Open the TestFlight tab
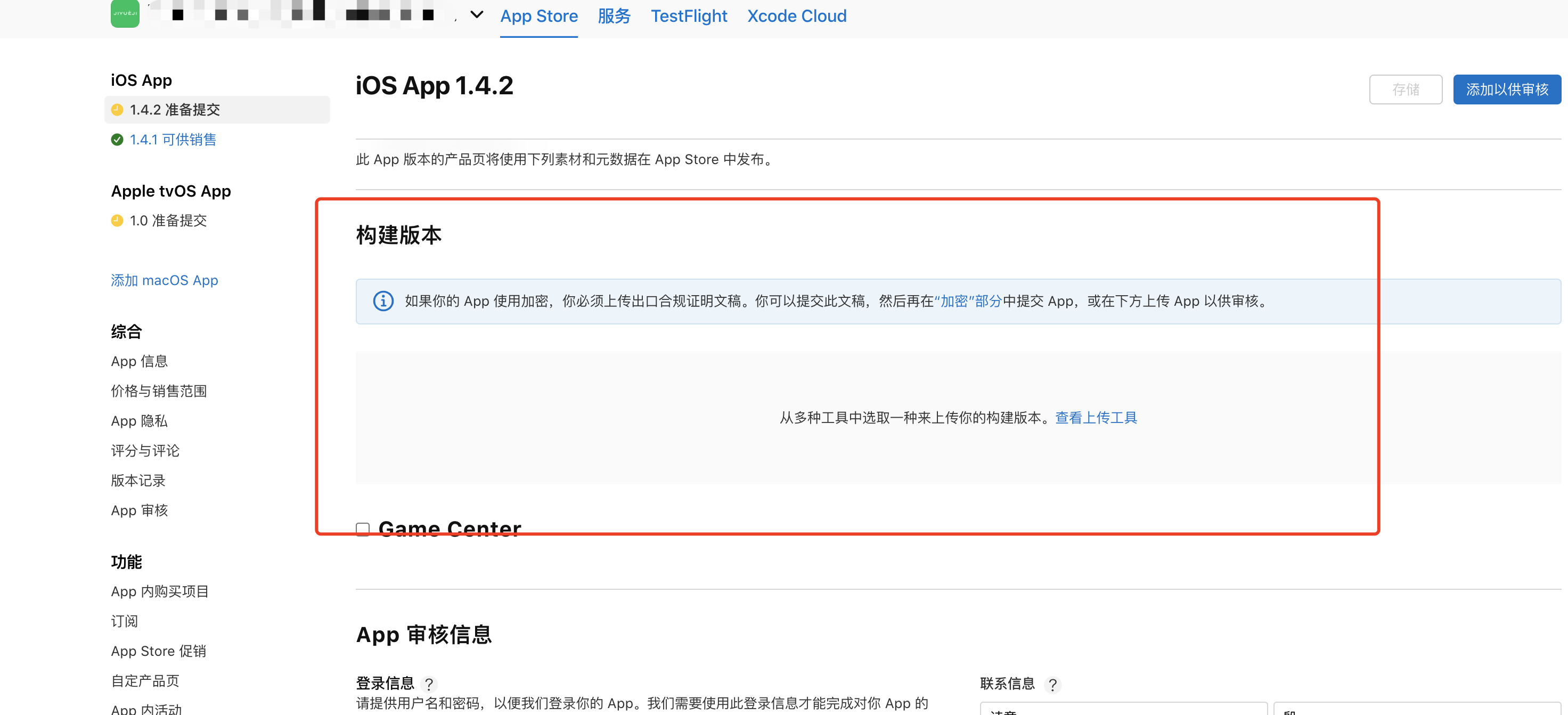Image resolution: width=1568 pixels, height=715 pixels. click(x=689, y=16)
